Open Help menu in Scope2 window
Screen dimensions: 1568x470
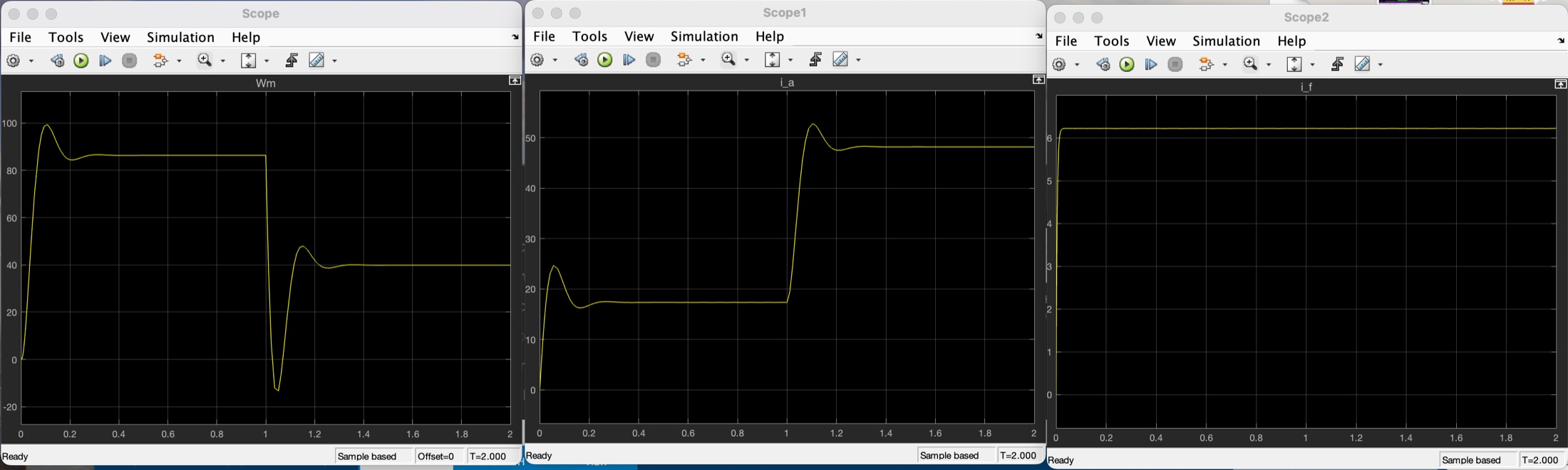click(x=1291, y=41)
